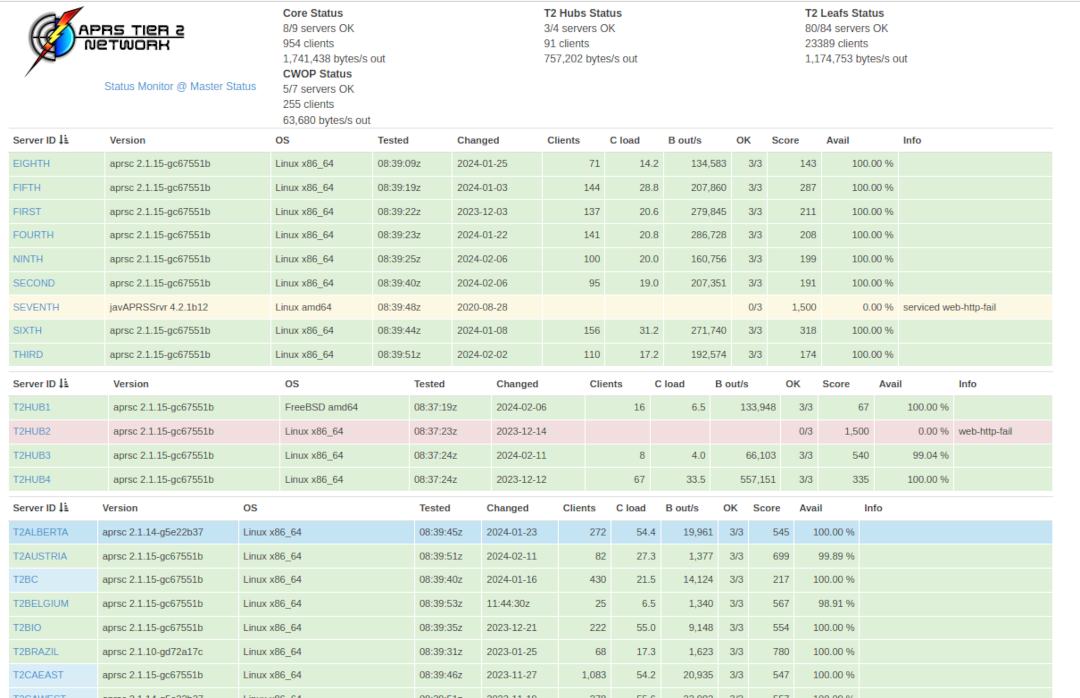Open the T2HUB3 server link
Screen dimensions: 1080x698
coord(32,455)
